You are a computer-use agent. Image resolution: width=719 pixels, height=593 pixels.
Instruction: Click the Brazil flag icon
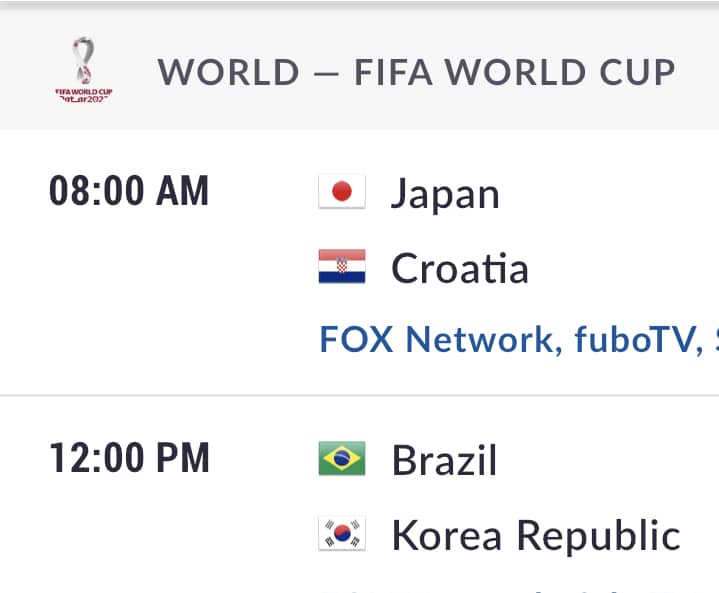pyautogui.click(x=342, y=458)
